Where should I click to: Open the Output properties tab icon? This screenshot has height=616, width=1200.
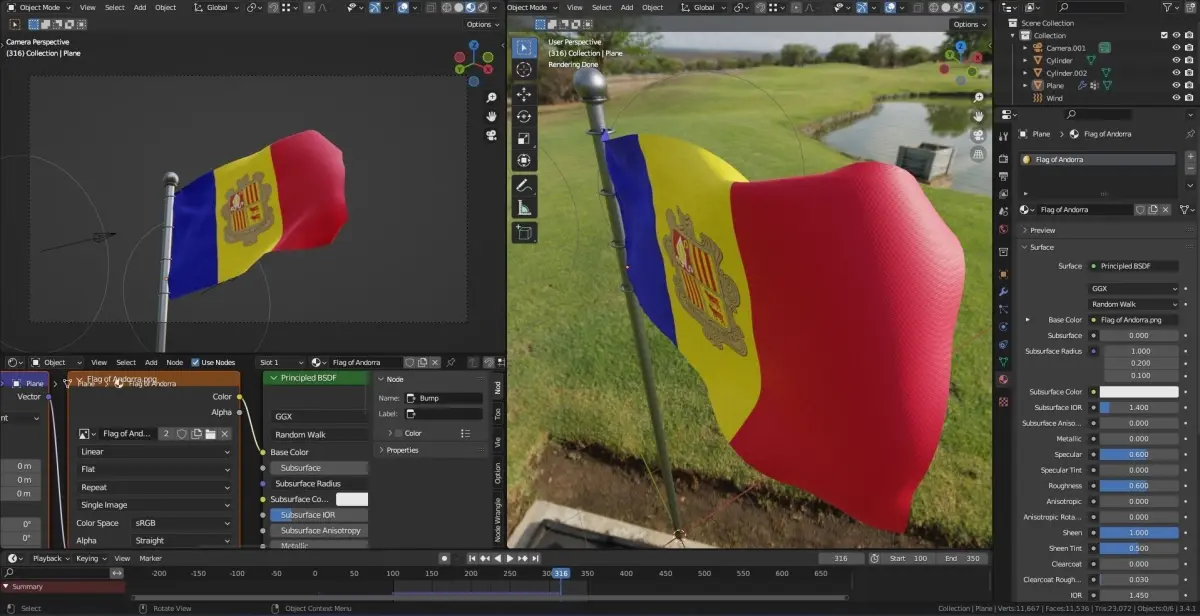click(x=1004, y=177)
